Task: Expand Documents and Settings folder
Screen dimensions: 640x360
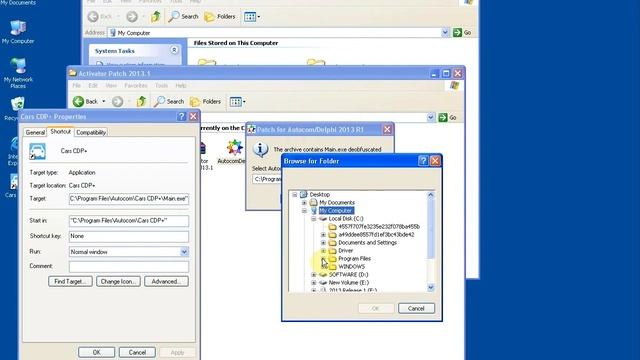Action: click(323, 243)
